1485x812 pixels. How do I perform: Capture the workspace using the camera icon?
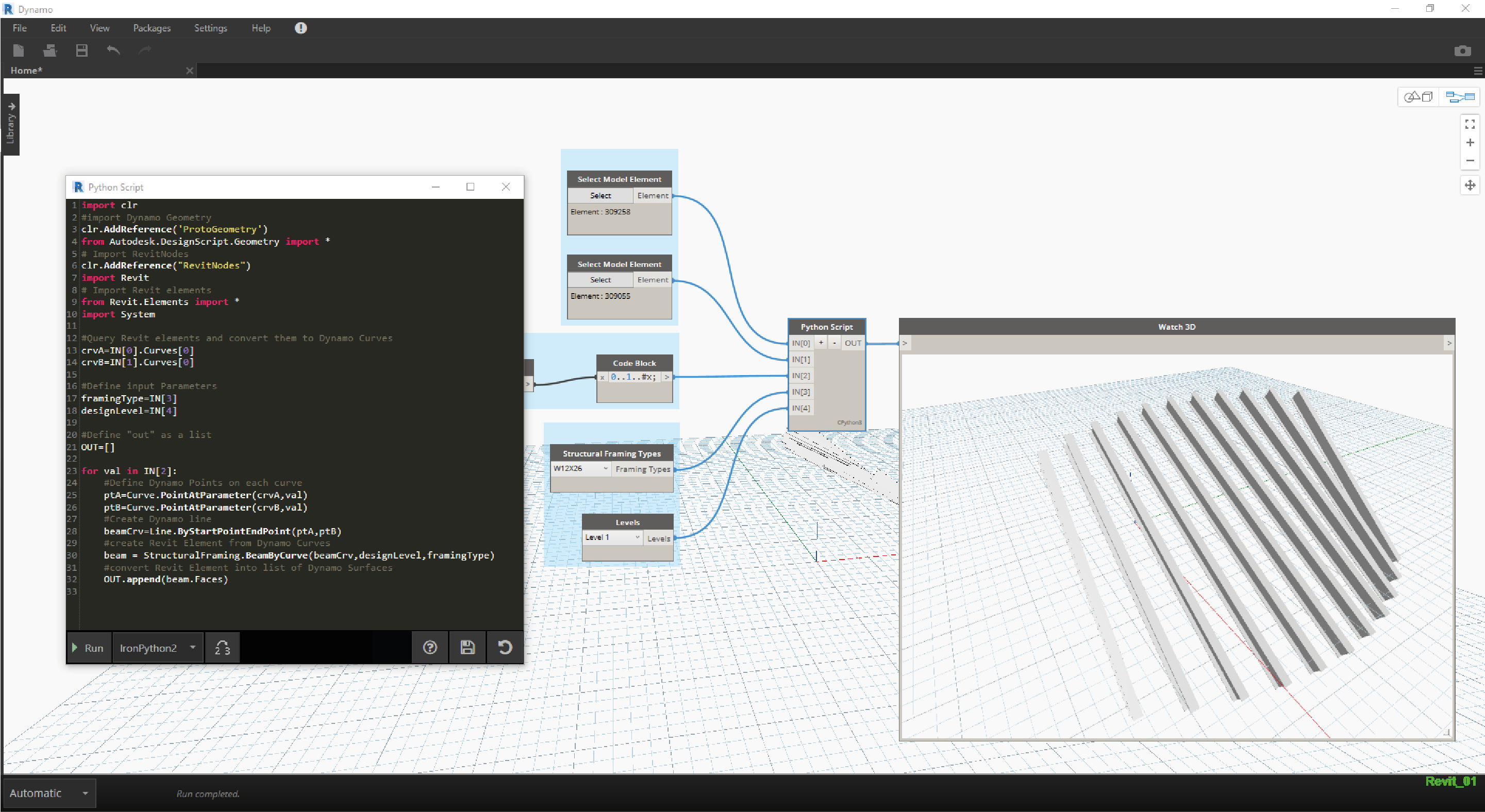(x=1463, y=50)
